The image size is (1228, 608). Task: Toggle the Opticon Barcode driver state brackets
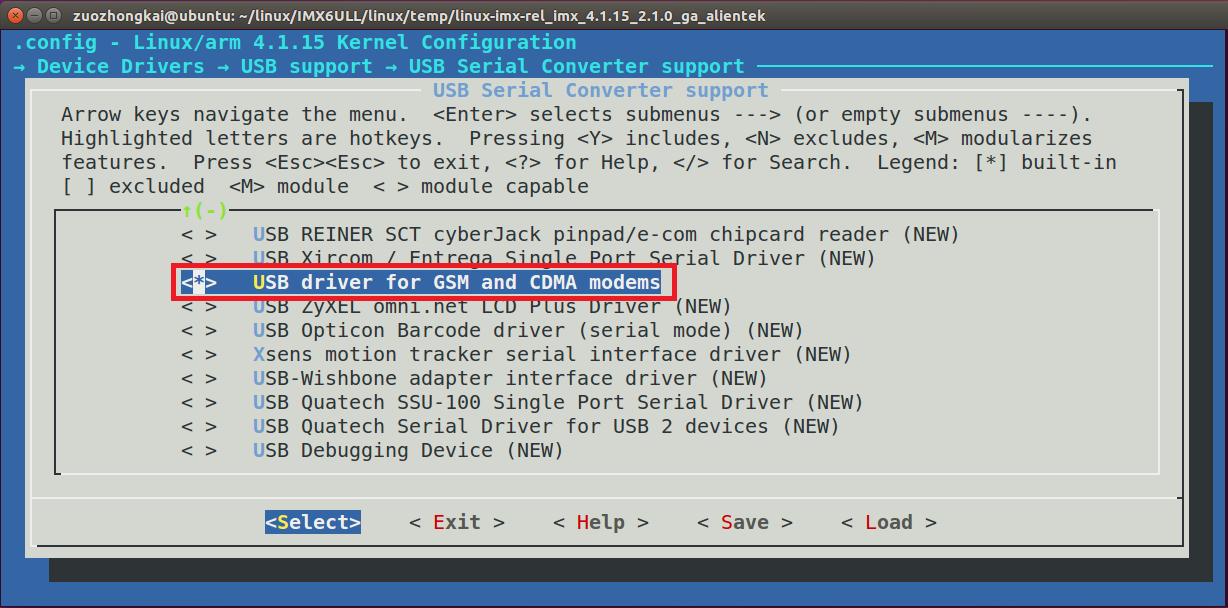(x=199, y=330)
